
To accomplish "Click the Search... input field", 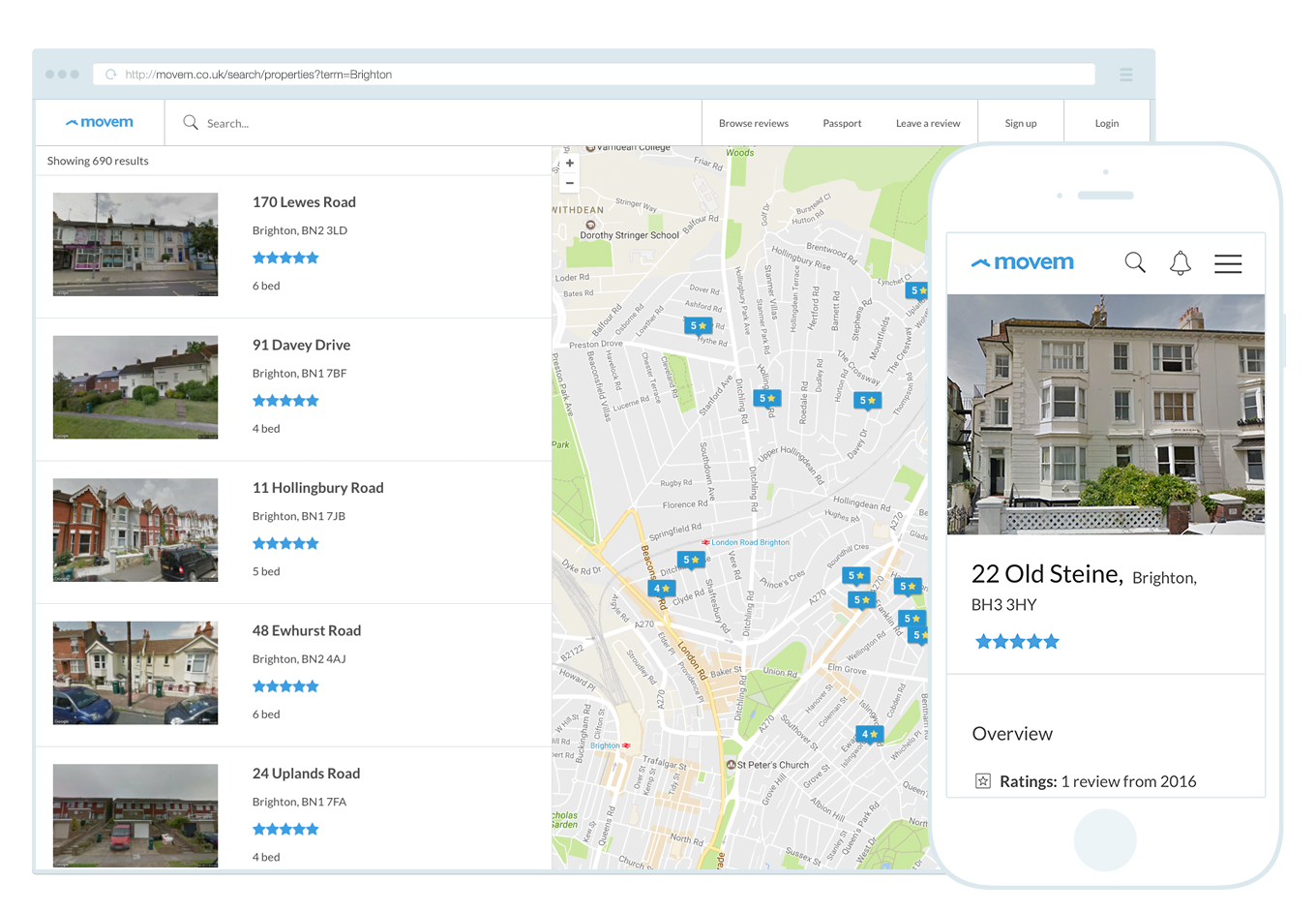I will tap(434, 123).
